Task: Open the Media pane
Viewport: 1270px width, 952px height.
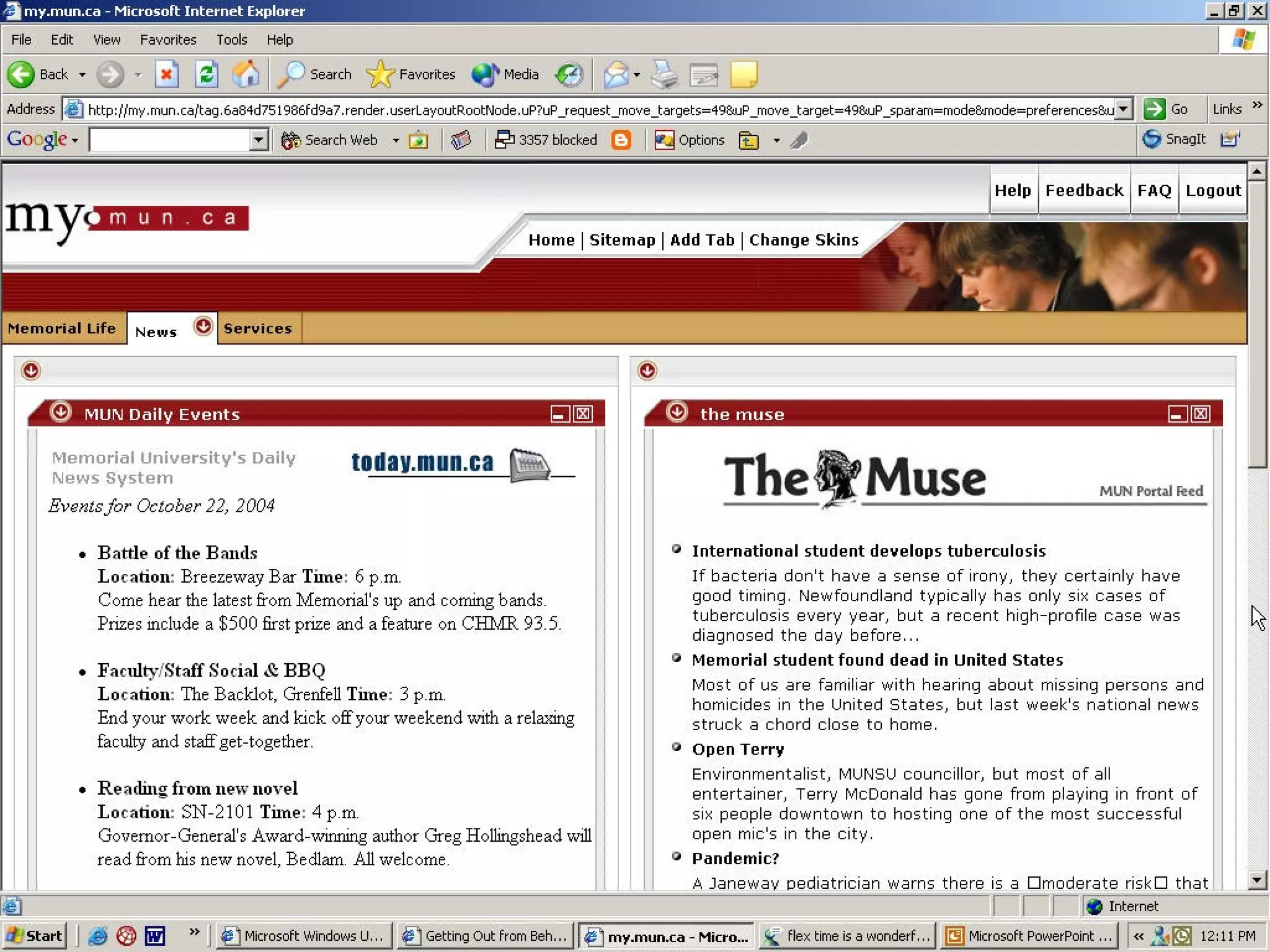Action: pyautogui.click(x=504, y=74)
